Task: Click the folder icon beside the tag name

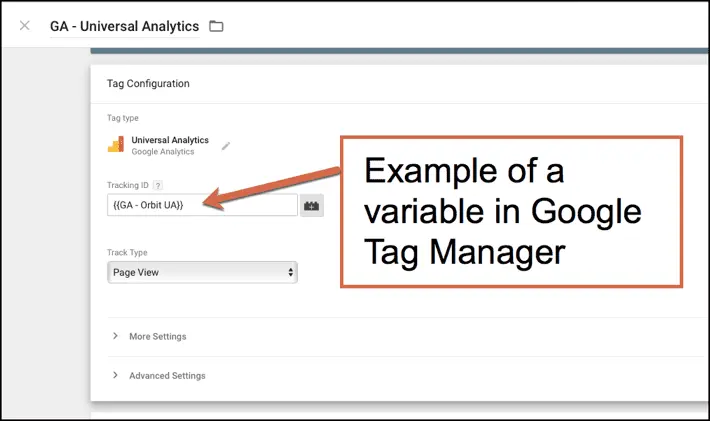Action: click(x=216, y=26)
